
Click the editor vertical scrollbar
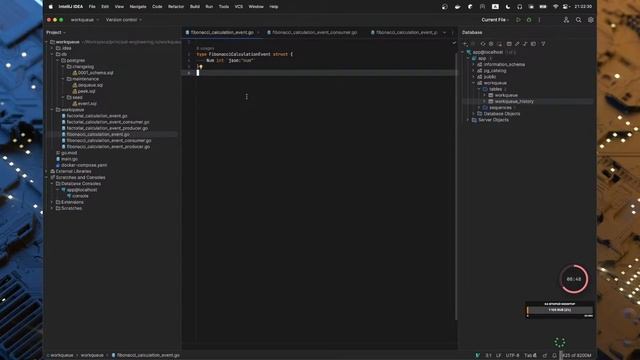point(456,186)
